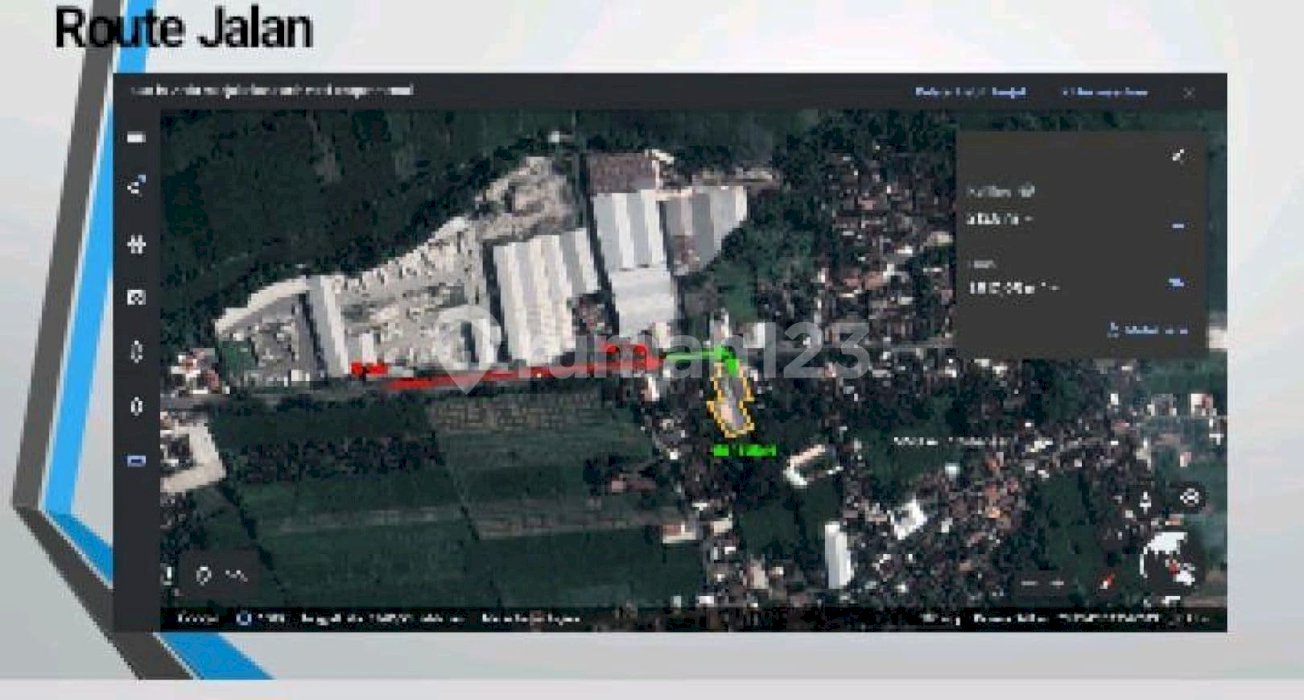Click the my location target icon

(1190, 497)
